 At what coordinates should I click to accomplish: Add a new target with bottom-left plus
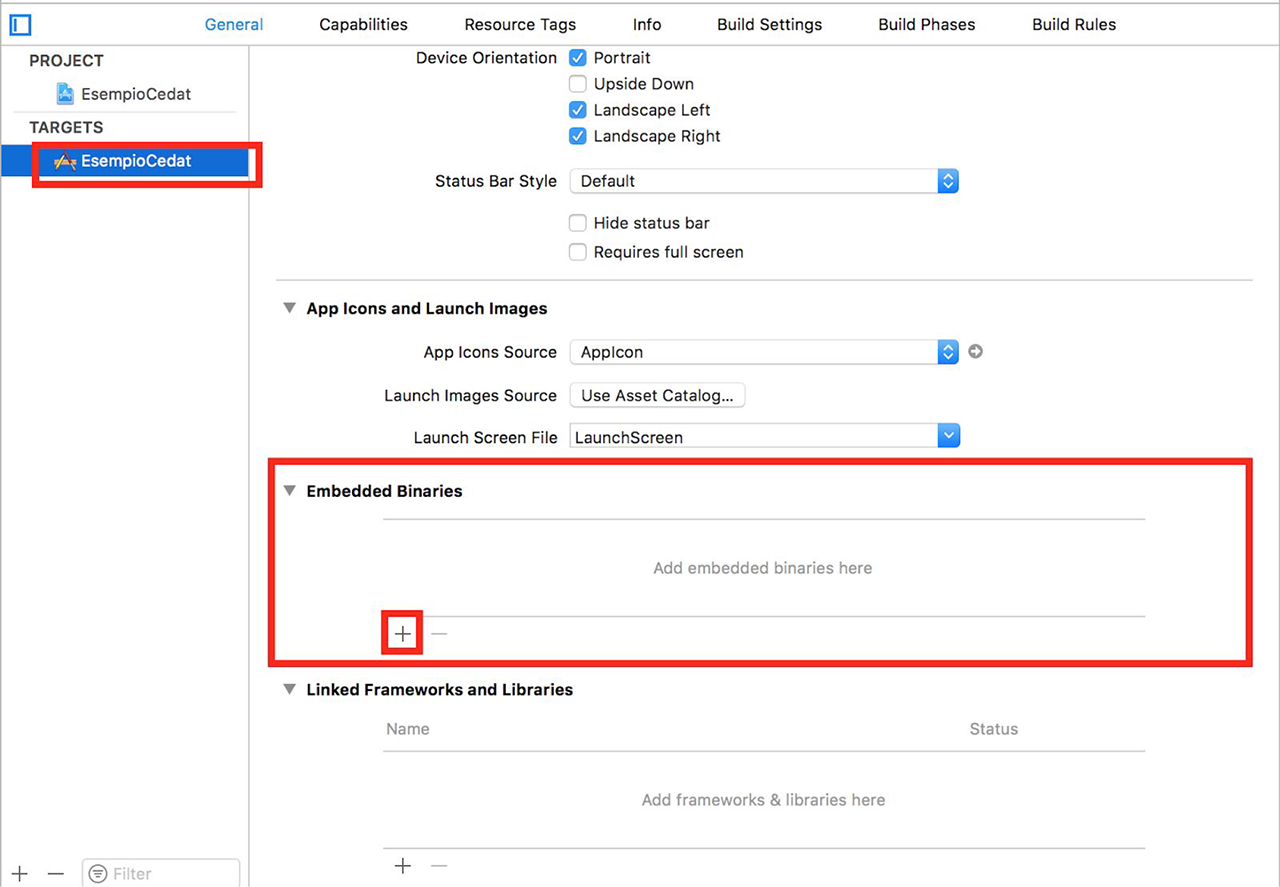(x=19, y=874)
